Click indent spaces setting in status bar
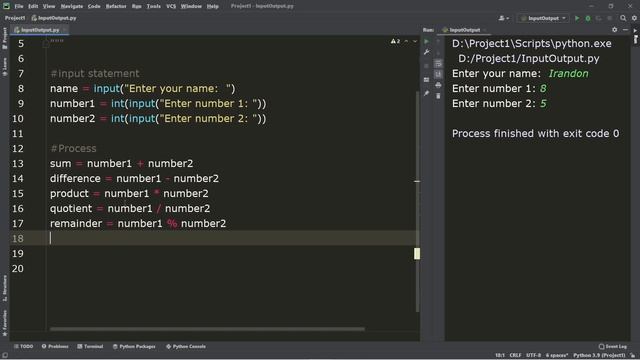Viewport: 640px width, 360px height. 557,356
